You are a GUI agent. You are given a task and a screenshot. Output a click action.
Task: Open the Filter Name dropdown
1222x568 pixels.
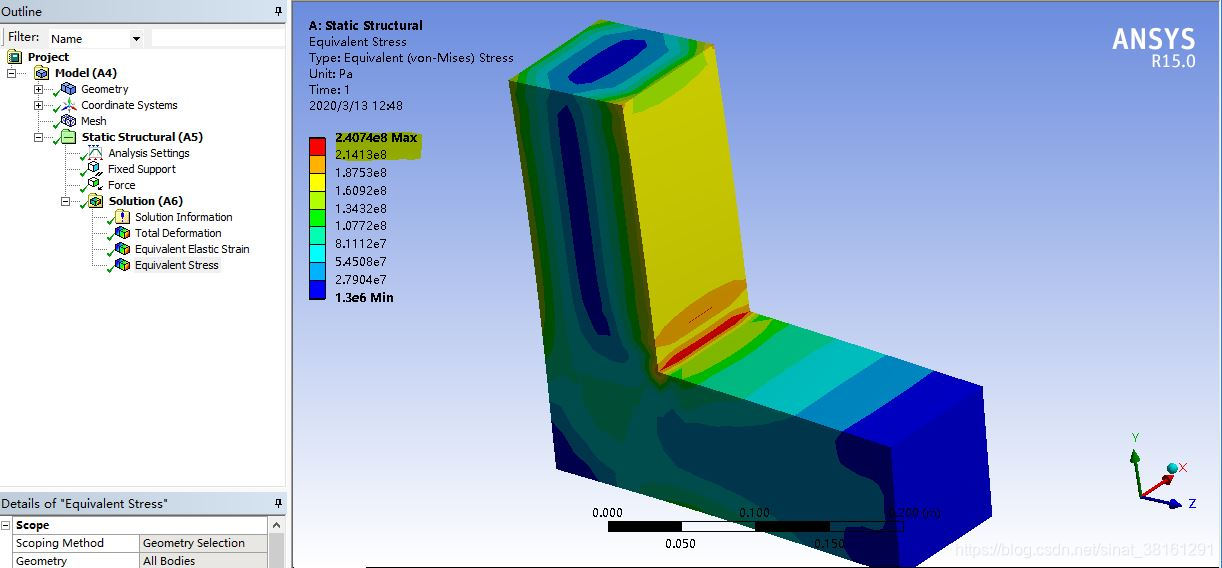(x=136, y=39)
